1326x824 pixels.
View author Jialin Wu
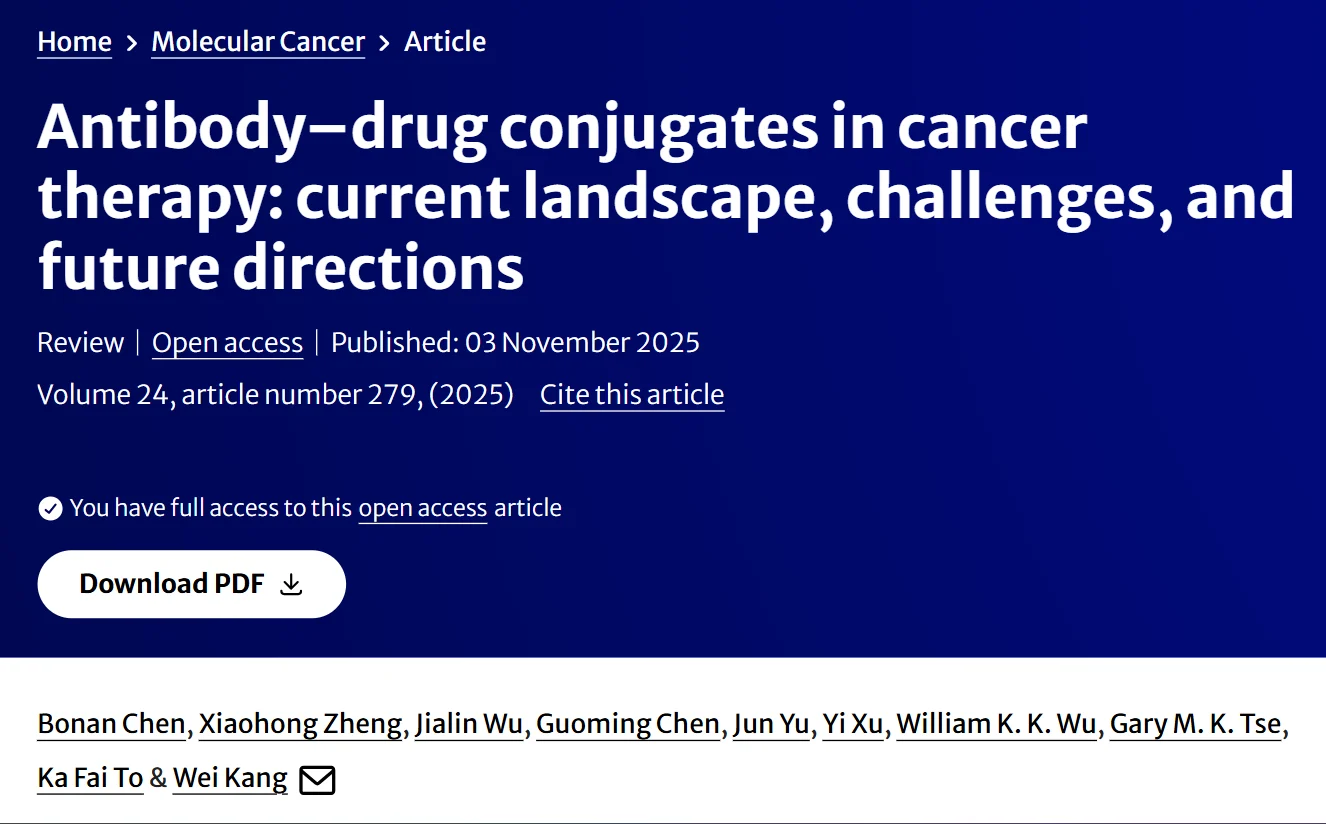point(469,724)
